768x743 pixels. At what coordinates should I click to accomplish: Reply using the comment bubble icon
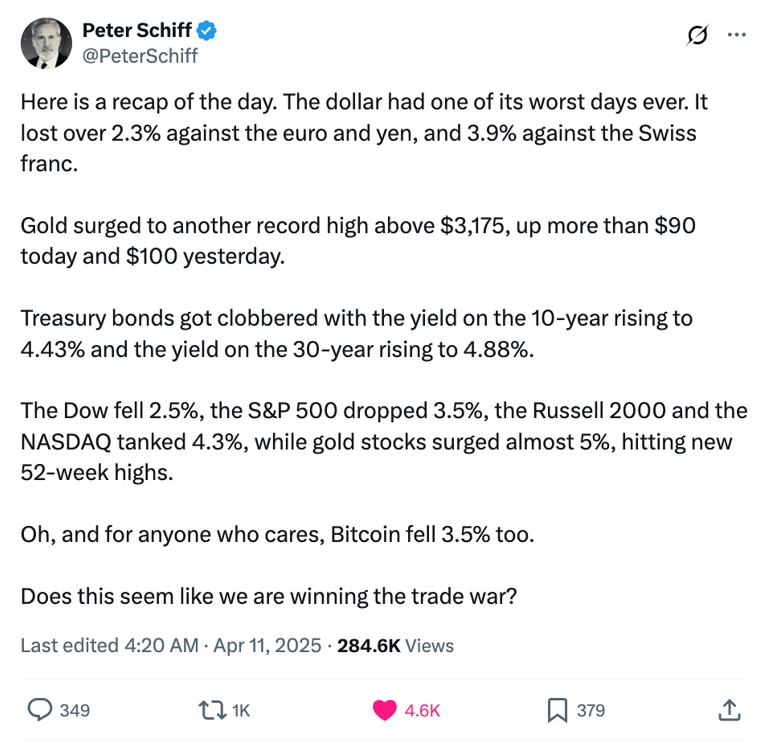40,710
